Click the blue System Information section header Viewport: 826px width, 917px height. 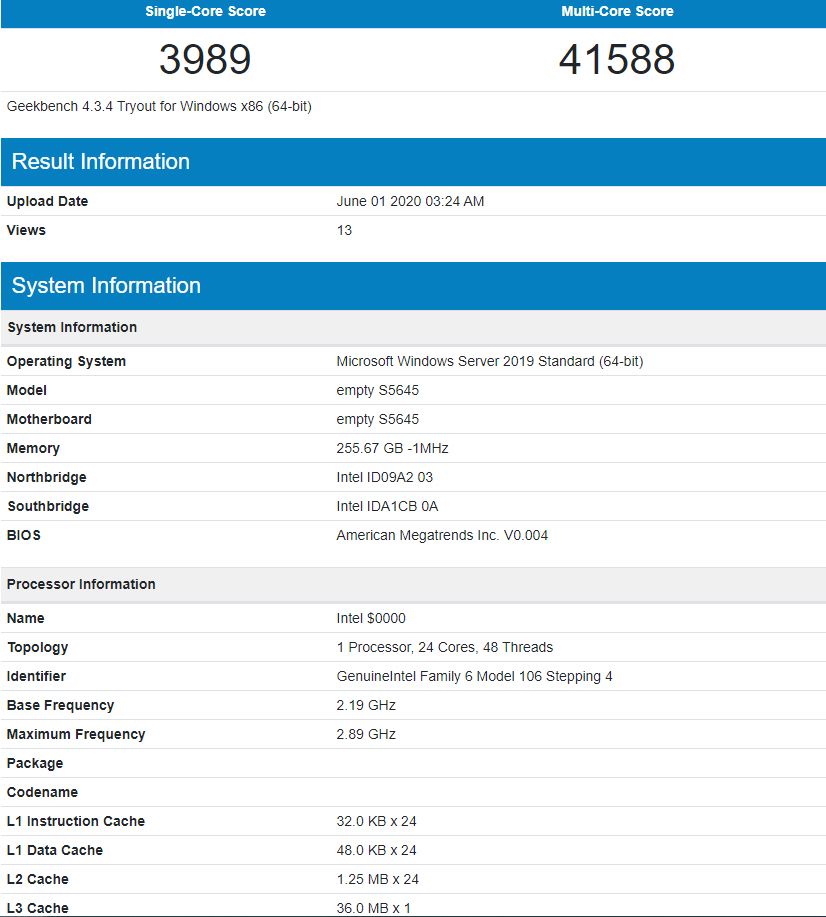point(413,285)
